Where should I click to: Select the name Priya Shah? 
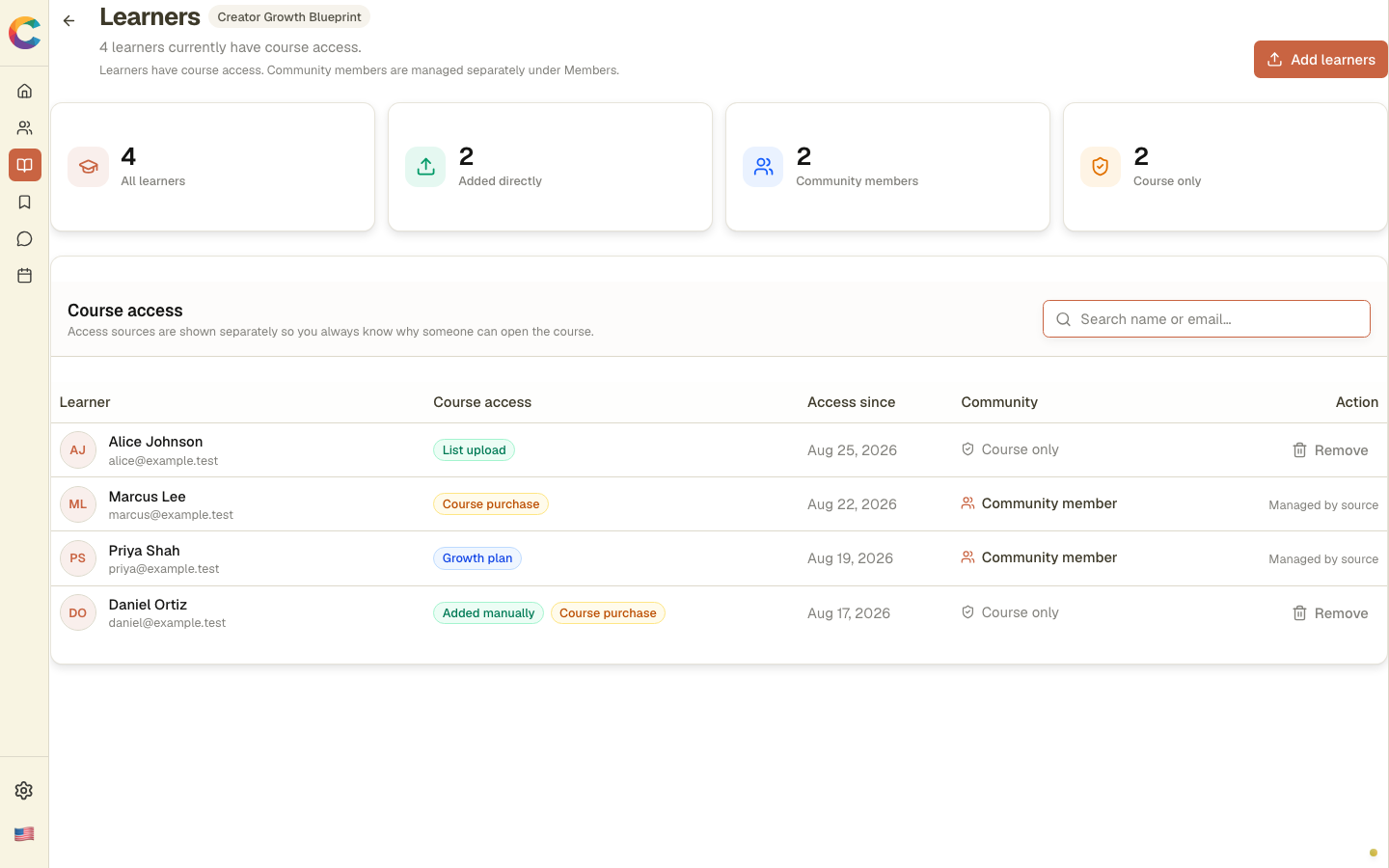click(x=144, y=551)
